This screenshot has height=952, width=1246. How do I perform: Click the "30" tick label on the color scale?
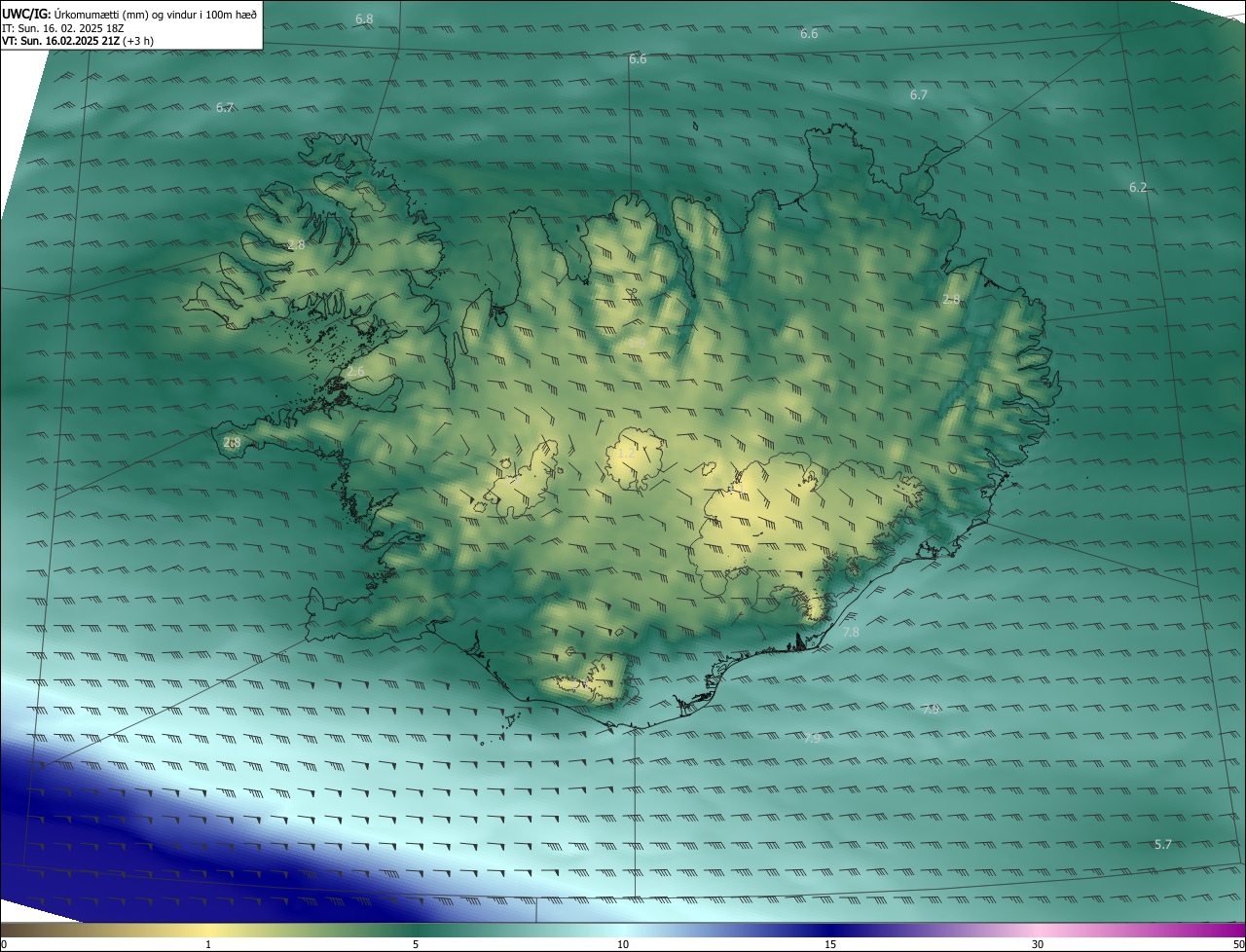click(1038, 944)
